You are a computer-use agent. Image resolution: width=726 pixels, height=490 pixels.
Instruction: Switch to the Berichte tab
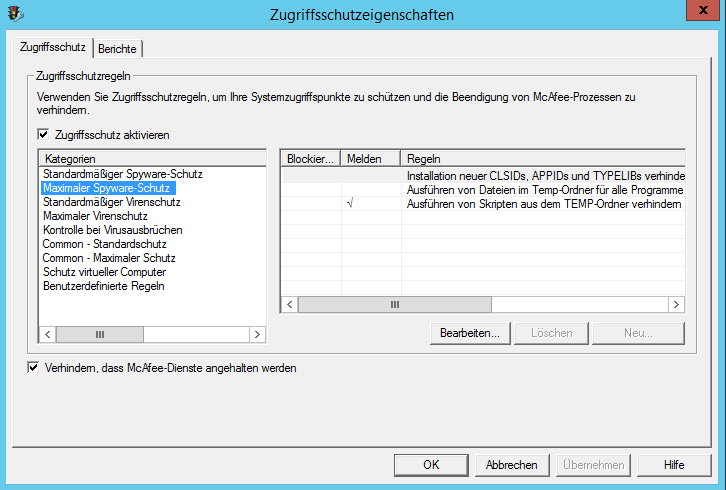pos(117,48)
